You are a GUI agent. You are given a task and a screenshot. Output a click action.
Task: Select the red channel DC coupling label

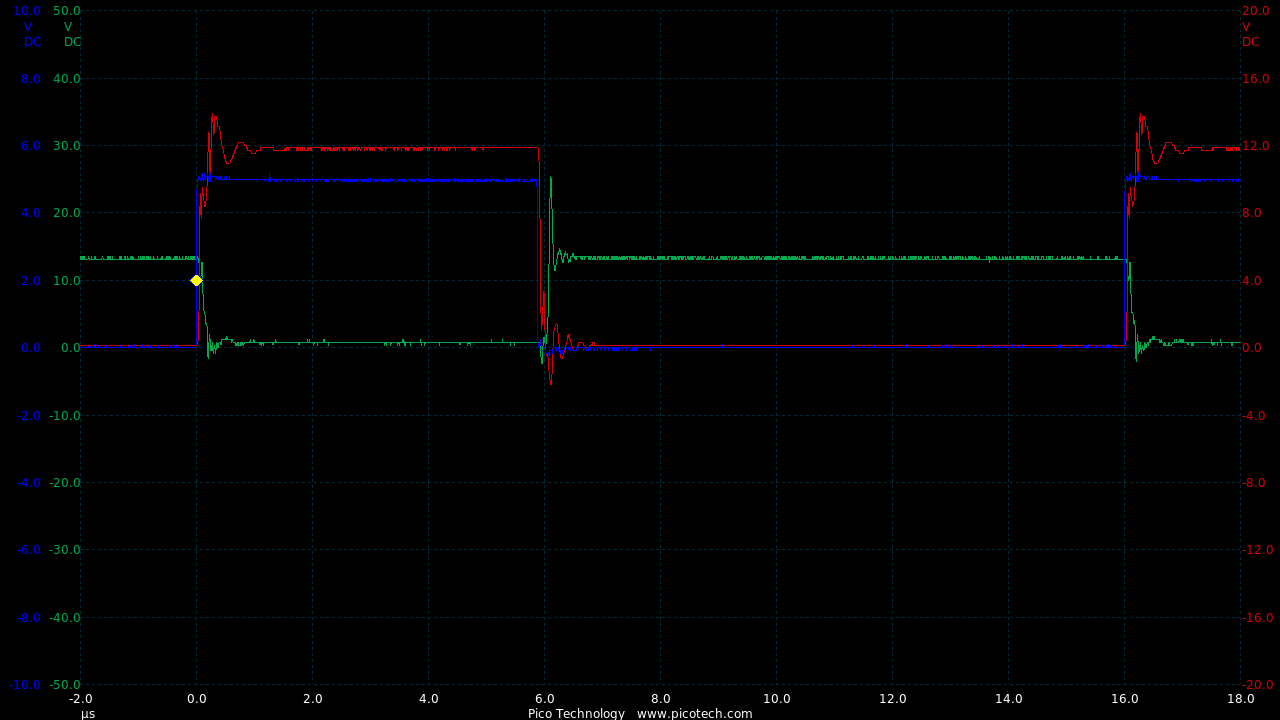[x=1251, y=42]
